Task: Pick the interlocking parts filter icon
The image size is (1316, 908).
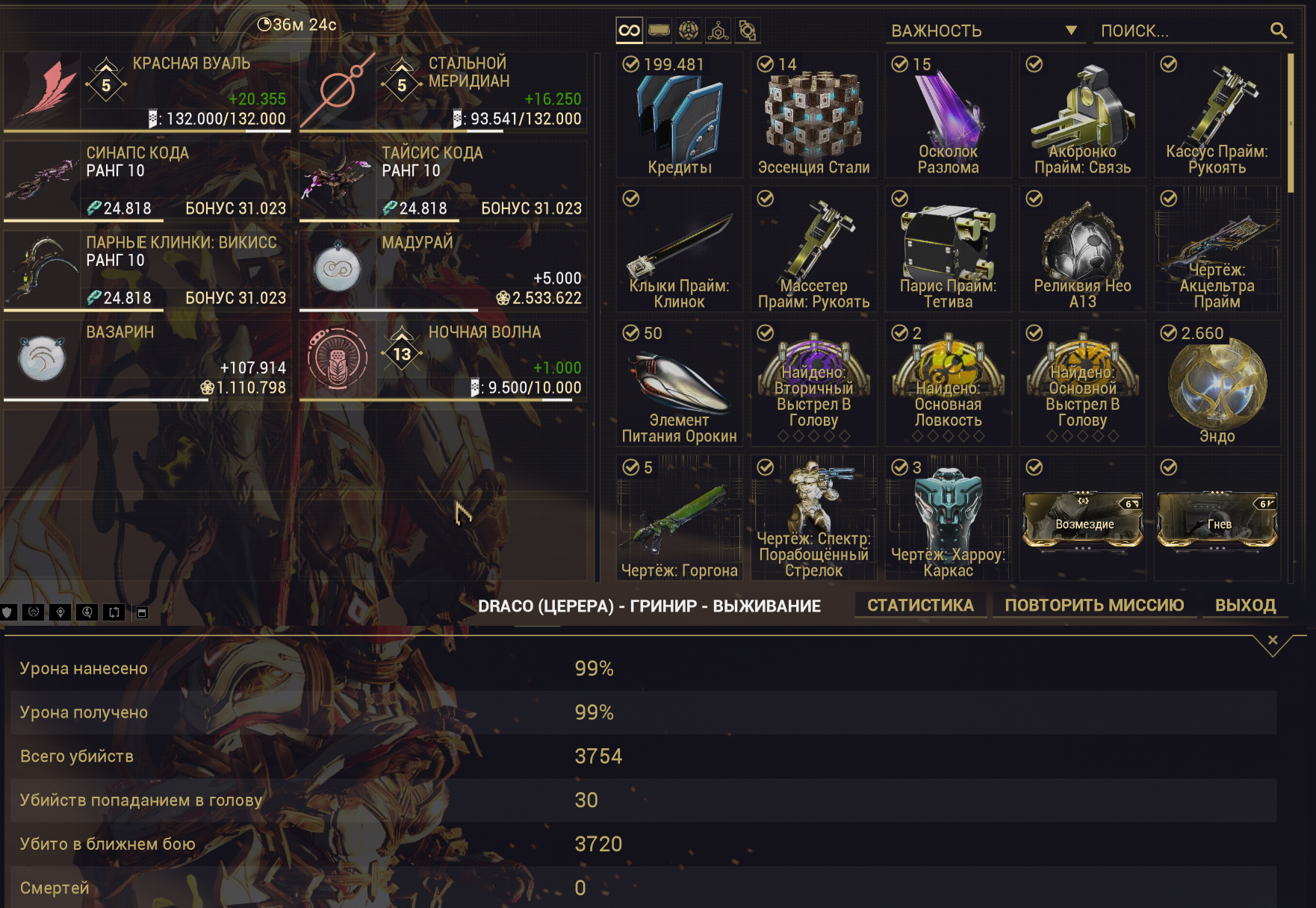Action: (x=748, y=31)
